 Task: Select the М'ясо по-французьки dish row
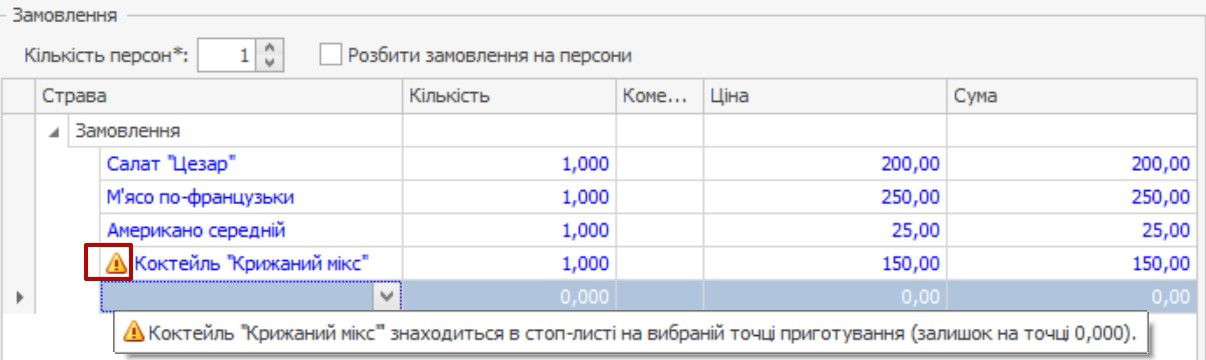tap(648, 197)
